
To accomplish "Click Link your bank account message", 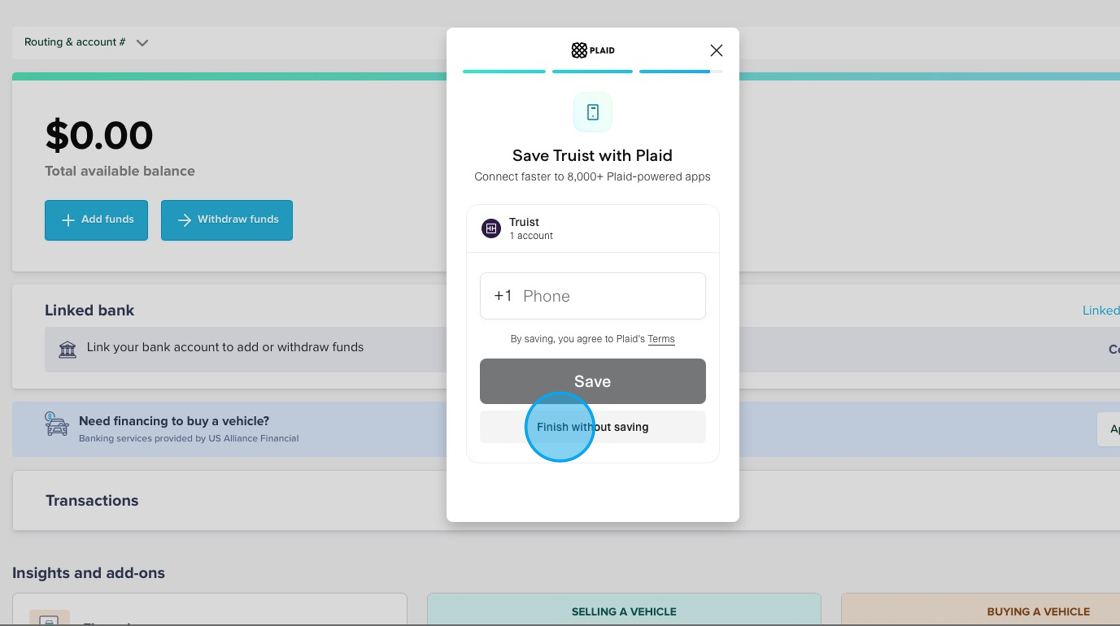I will click(x=225, y=347).
